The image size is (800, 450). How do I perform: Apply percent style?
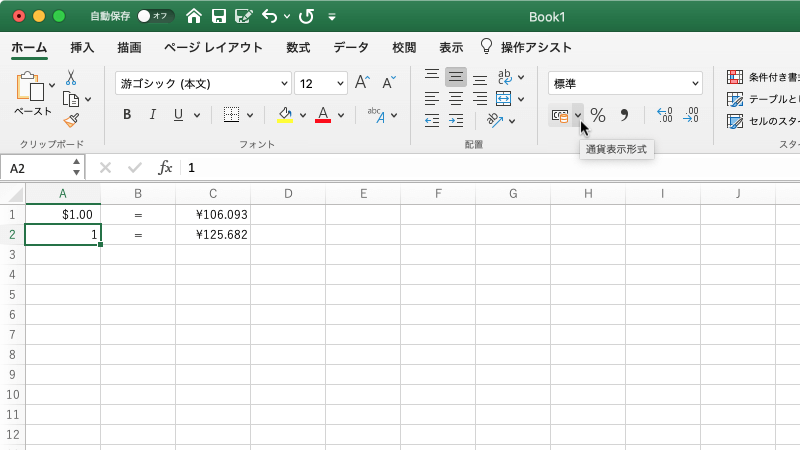598,115
